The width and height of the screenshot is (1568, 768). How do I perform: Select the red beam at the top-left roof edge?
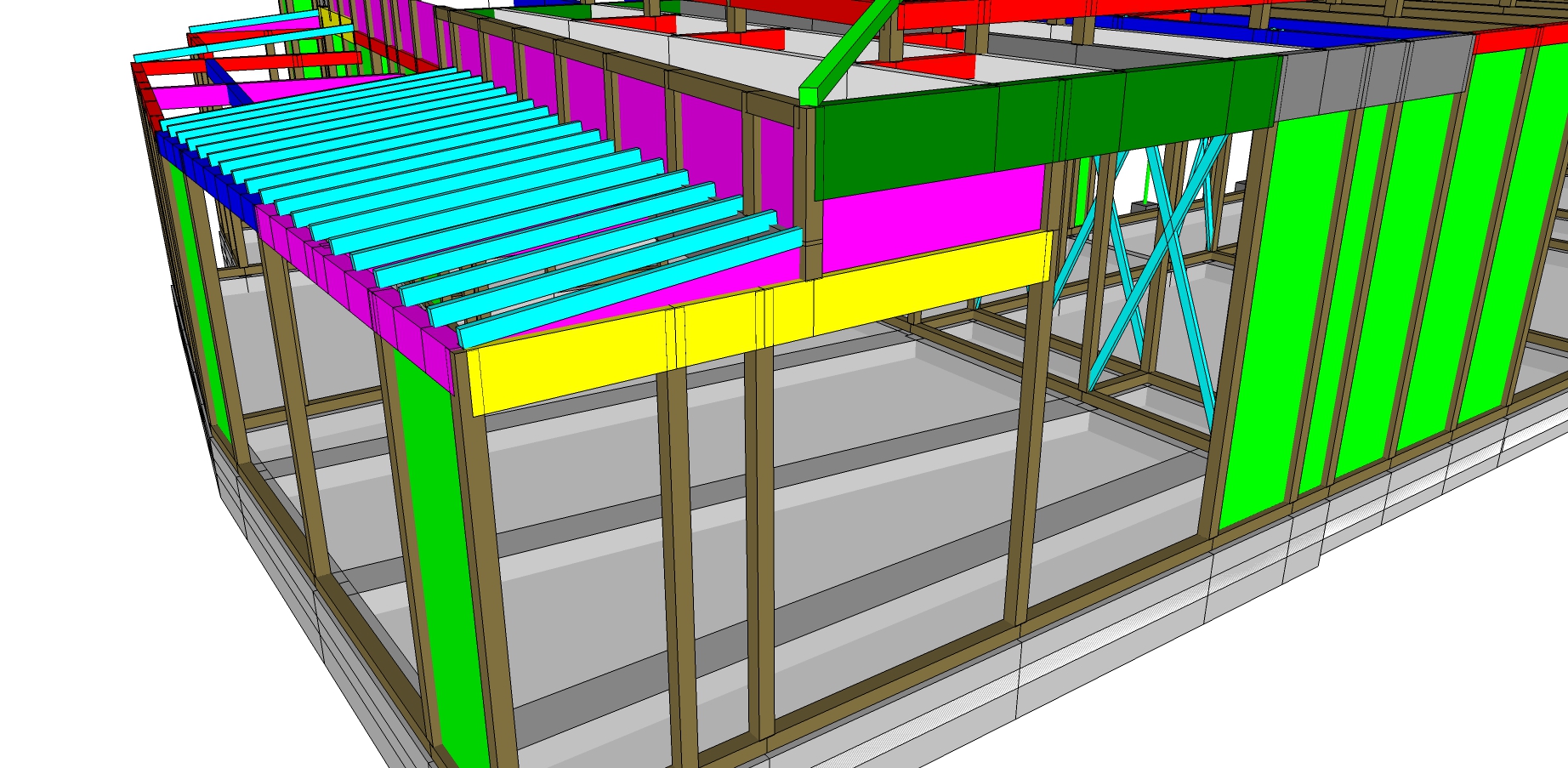170,65
